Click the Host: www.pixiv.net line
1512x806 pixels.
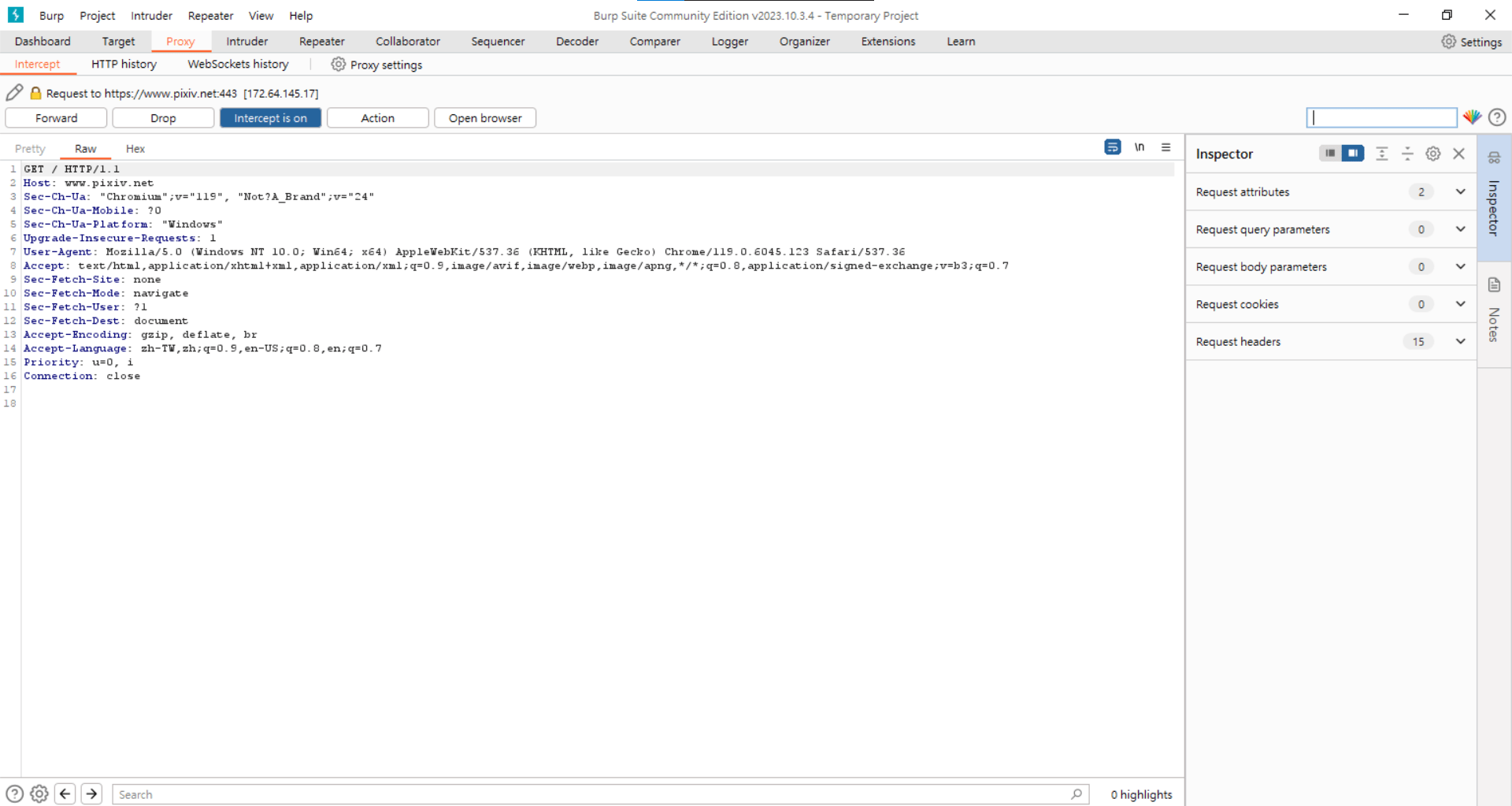88,183
